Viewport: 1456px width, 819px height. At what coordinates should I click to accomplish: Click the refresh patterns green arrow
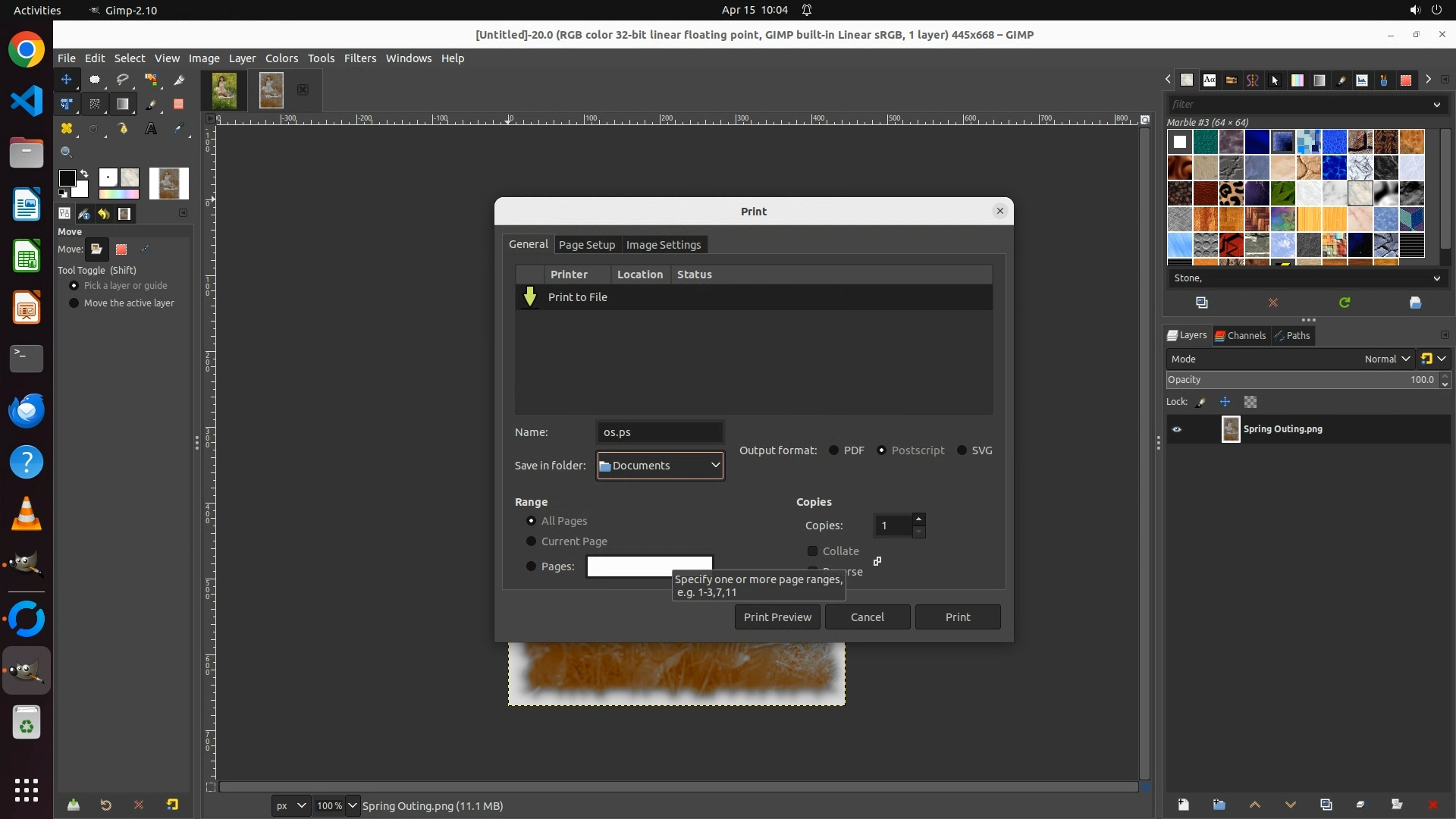pos(1345,303)
